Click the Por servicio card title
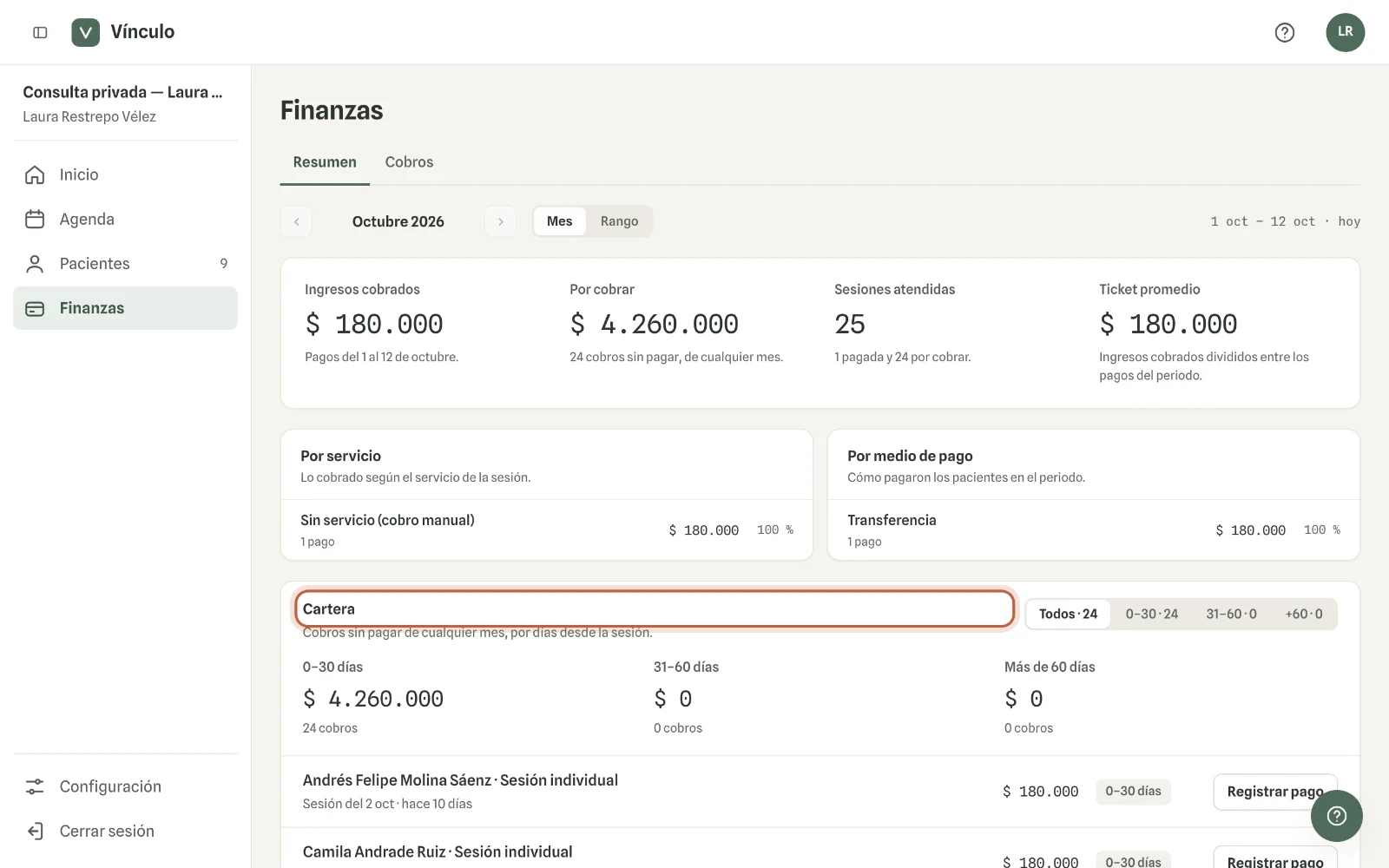 (x=340, y=456)
